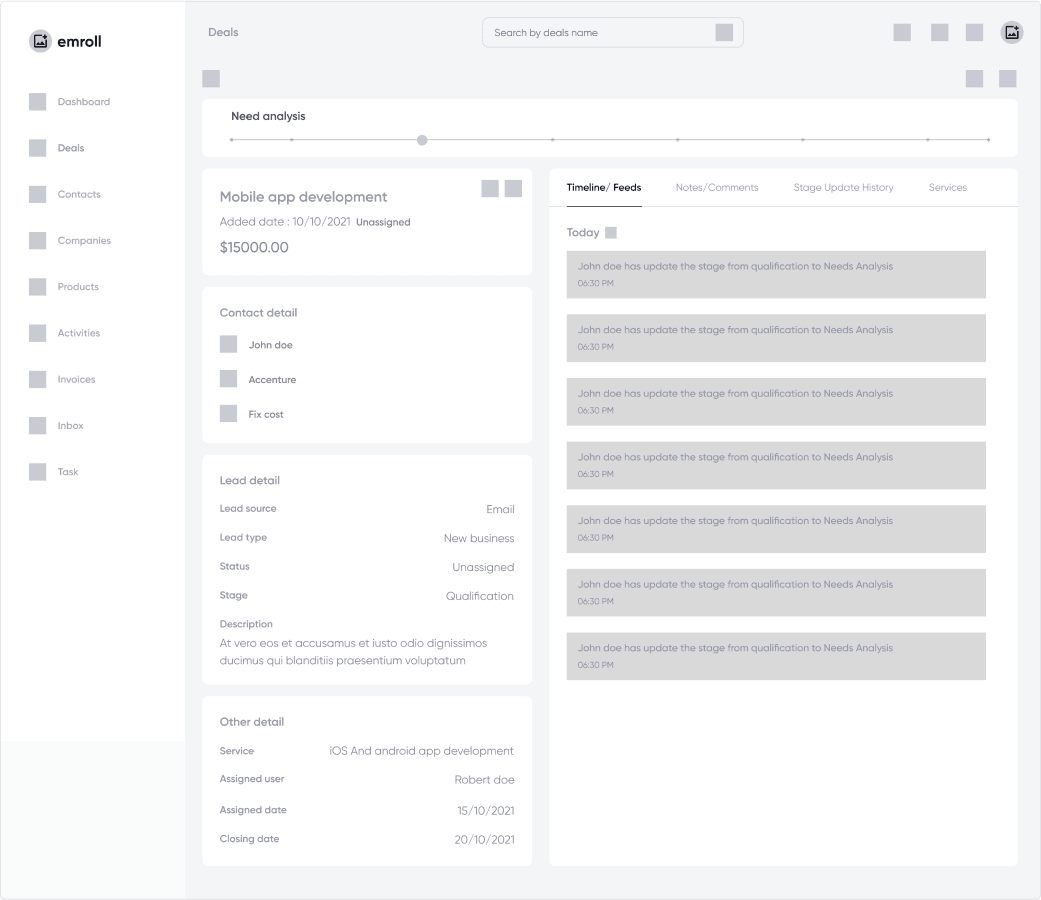Select the Inbox icon in the sidebar

37,425
